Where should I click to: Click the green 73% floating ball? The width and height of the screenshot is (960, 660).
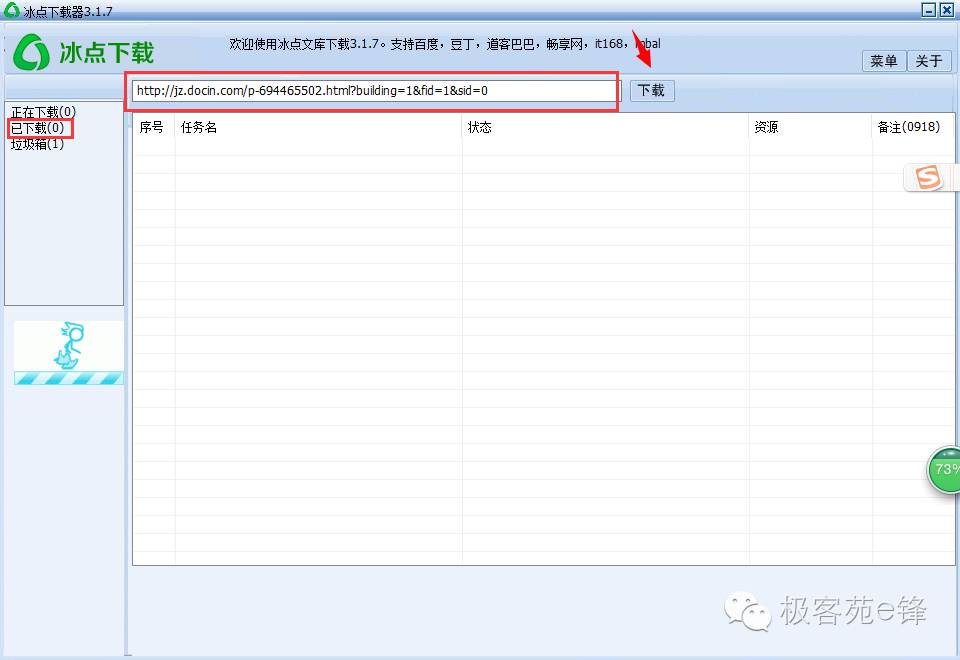coord(945,470)
